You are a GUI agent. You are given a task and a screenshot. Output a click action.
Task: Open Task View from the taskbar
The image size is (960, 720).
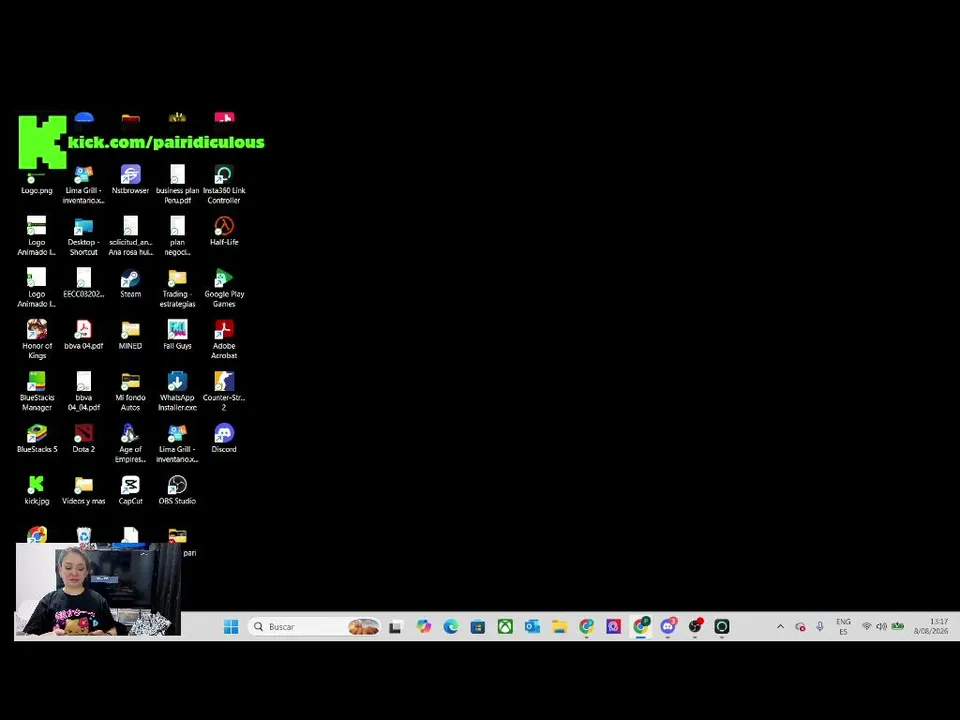(396, 626)
